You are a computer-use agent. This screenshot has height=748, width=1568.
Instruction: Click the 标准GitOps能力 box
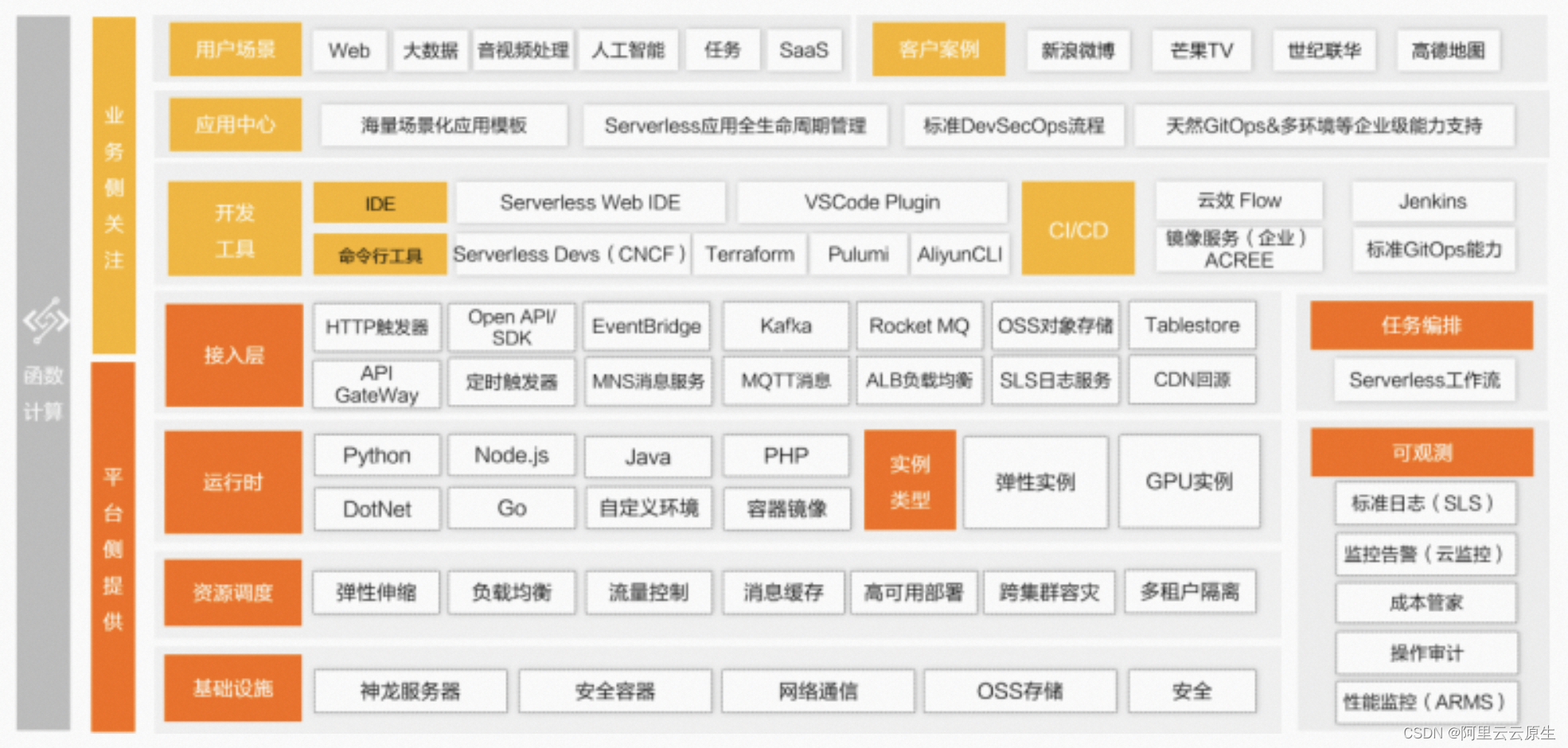pyautogui.click(x=1433, y=250)
